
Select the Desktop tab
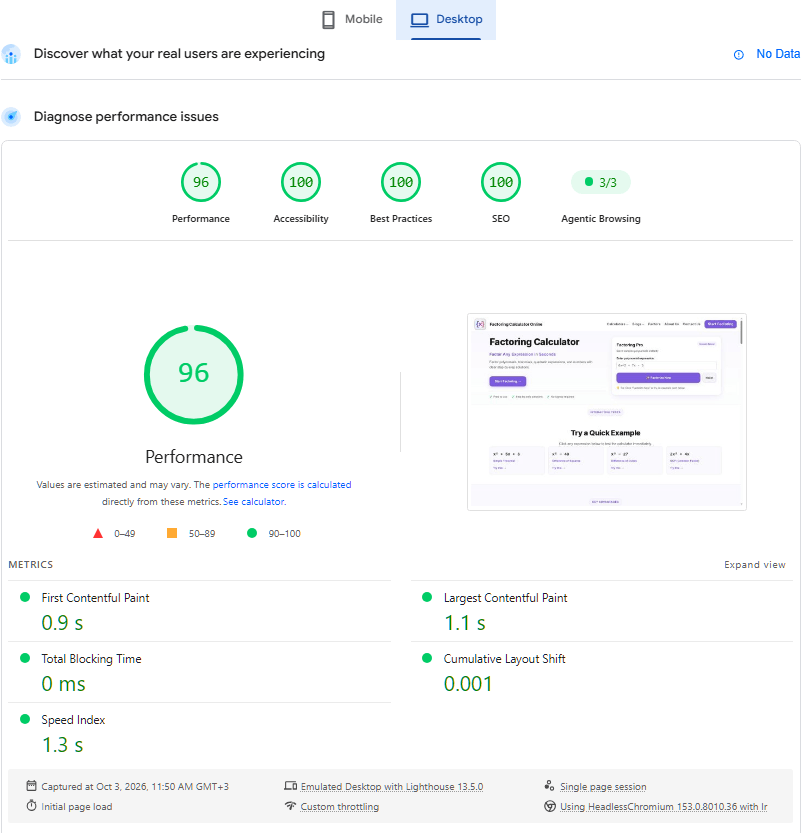coord(446,20)
